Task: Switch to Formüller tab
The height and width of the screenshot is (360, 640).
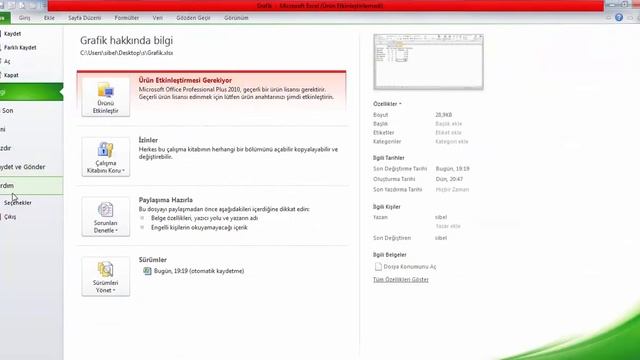Action: (127, 18)
